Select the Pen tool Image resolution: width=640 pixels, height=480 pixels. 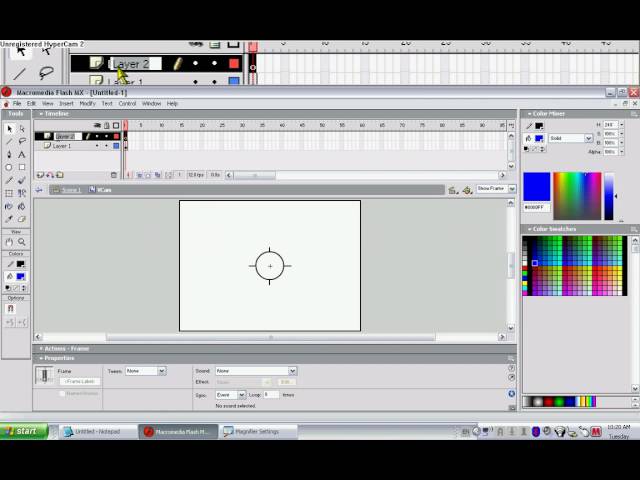[x=9, y=155]
